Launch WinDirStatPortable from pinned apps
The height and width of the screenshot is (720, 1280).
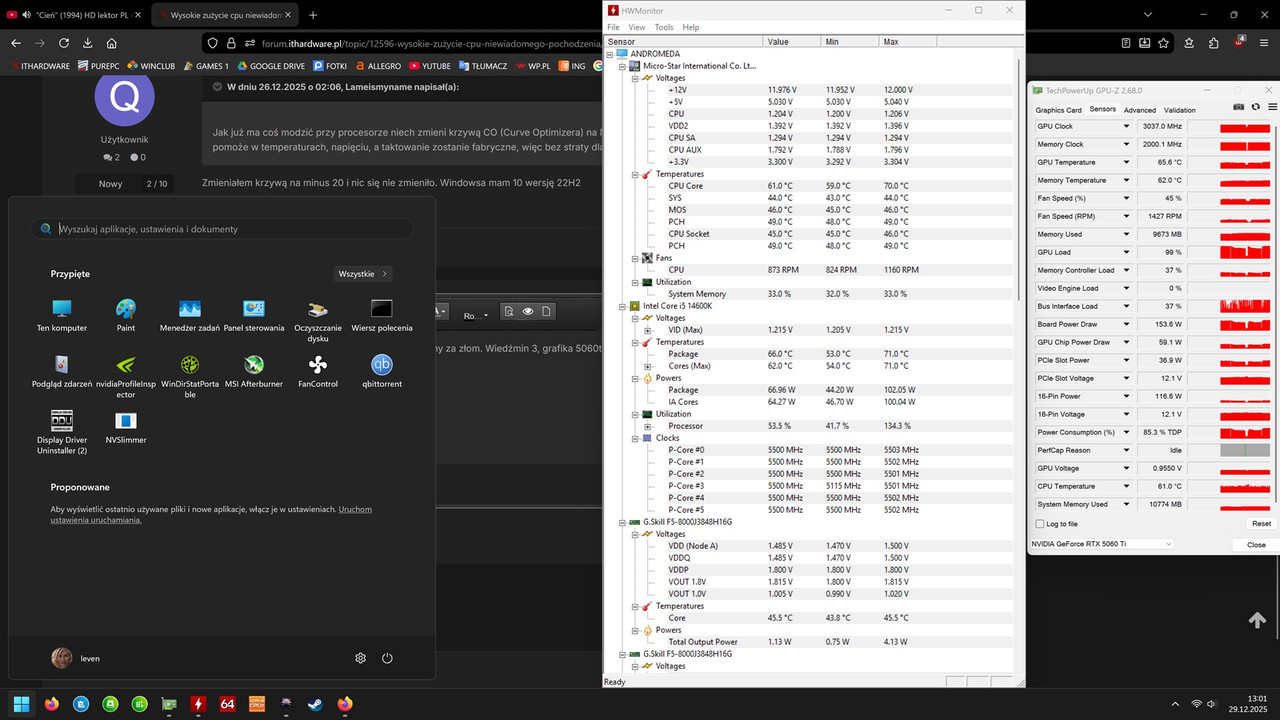[x=190, y=376]
